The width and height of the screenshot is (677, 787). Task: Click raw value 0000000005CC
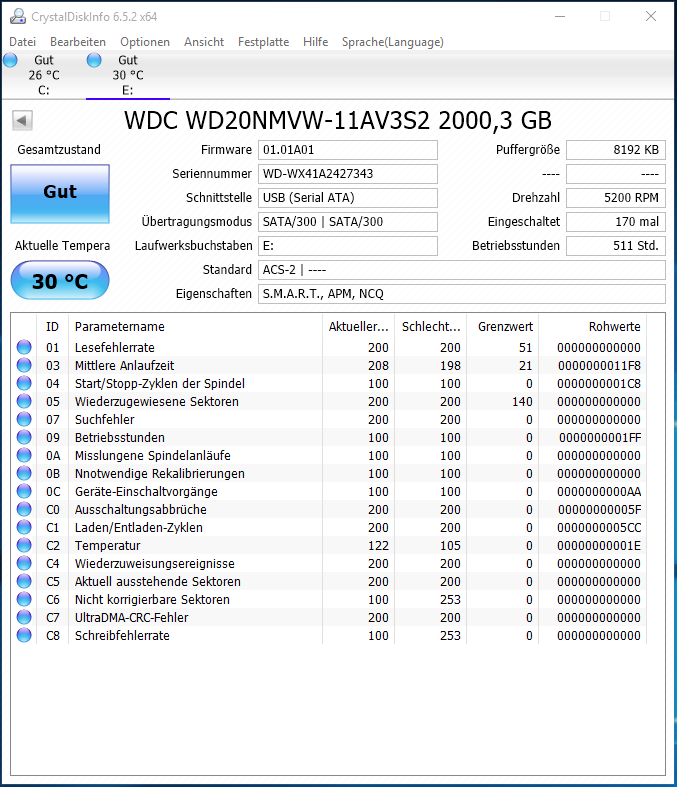tap(599, 528)
